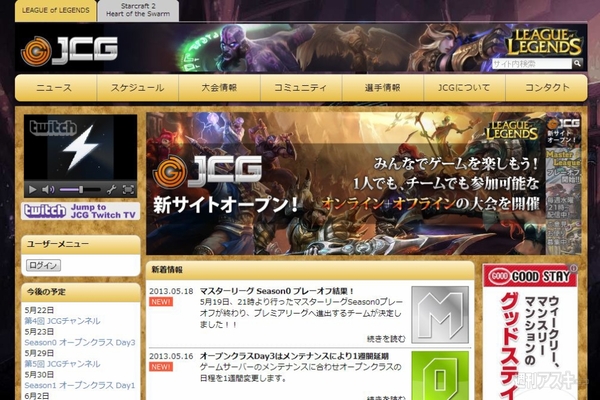Open the コンタクト menu
600x400 pixels.
point(546,88)
